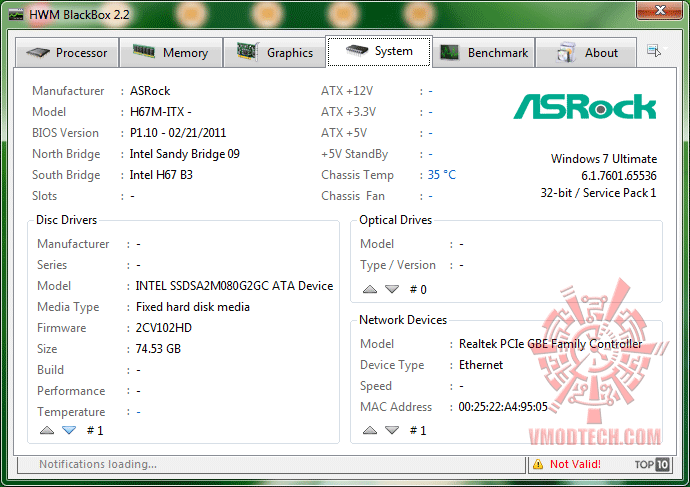Show next disc drive with blue down arrow
690x487 pixels.
[69, 430]
